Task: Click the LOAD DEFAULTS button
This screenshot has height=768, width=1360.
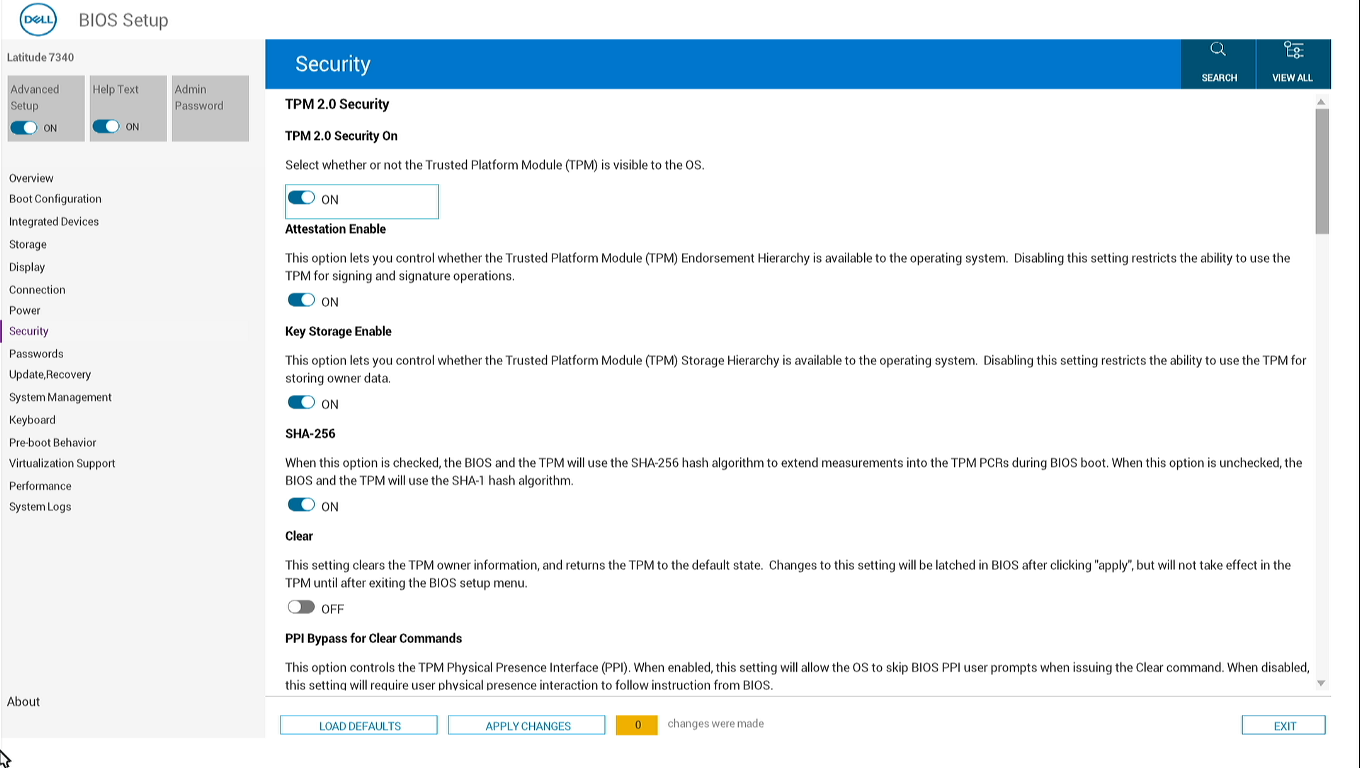Action: click(358, 724)
